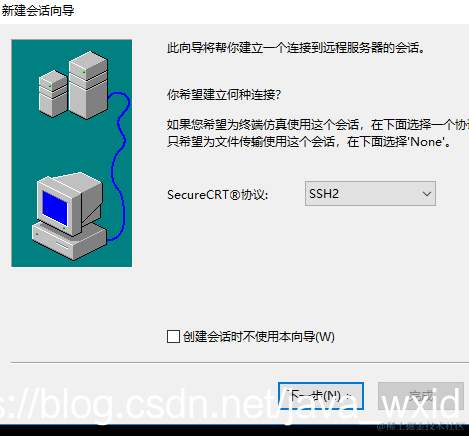469x436 pixels.
Task: Click the SecureCRT®协议 label
Action: [217, 194]
